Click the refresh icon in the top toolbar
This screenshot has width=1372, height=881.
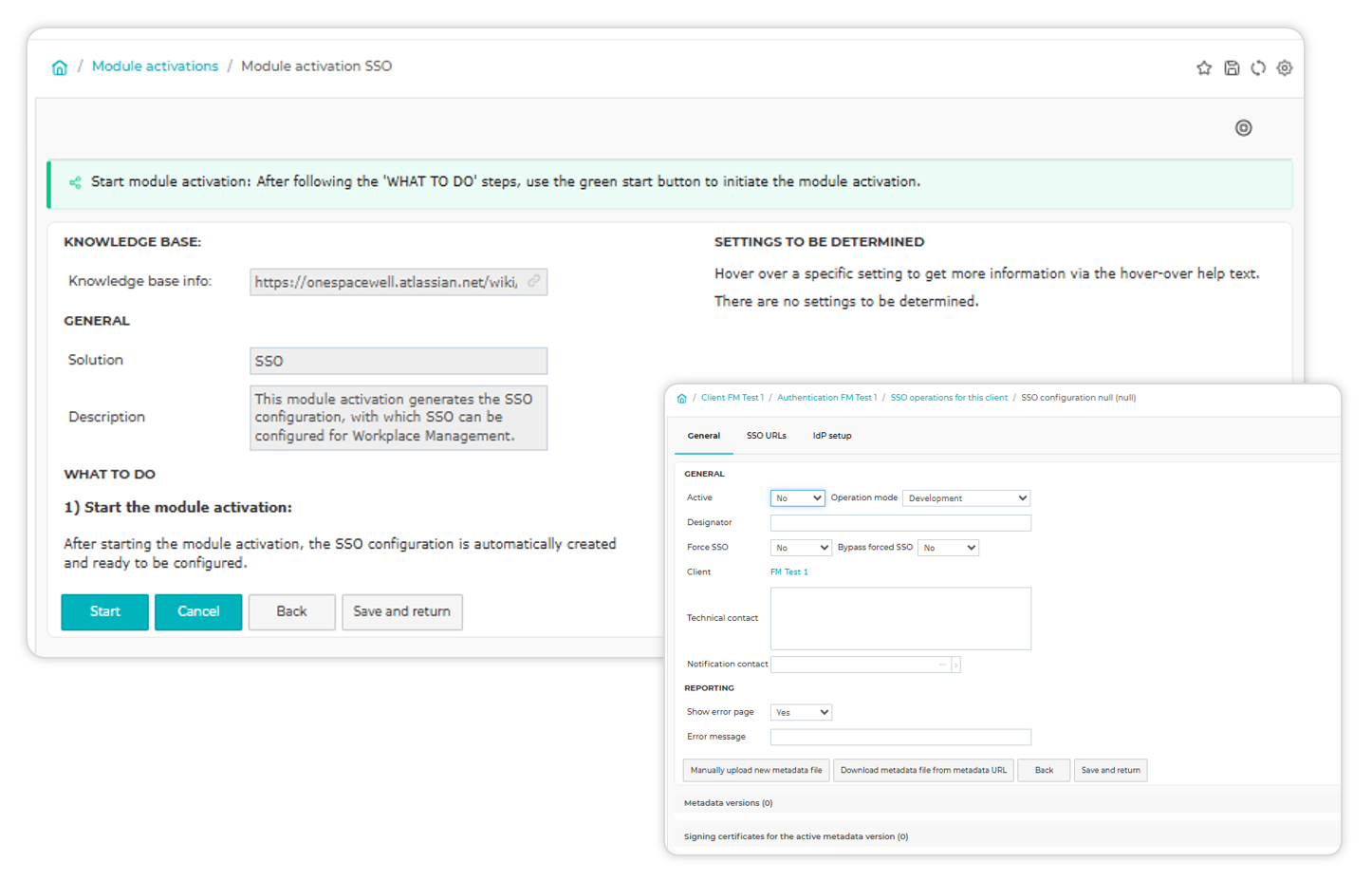(x=1258, y=67)
